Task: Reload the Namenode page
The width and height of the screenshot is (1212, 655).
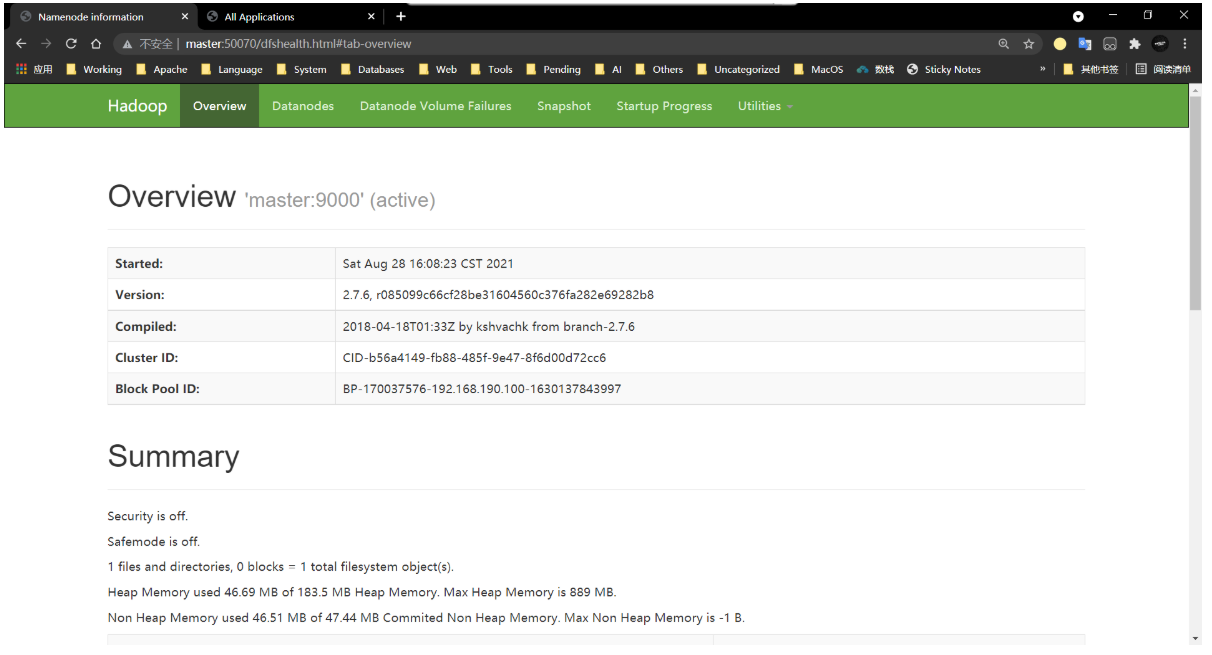Action: pyautogui.click(x=71, y=44)
